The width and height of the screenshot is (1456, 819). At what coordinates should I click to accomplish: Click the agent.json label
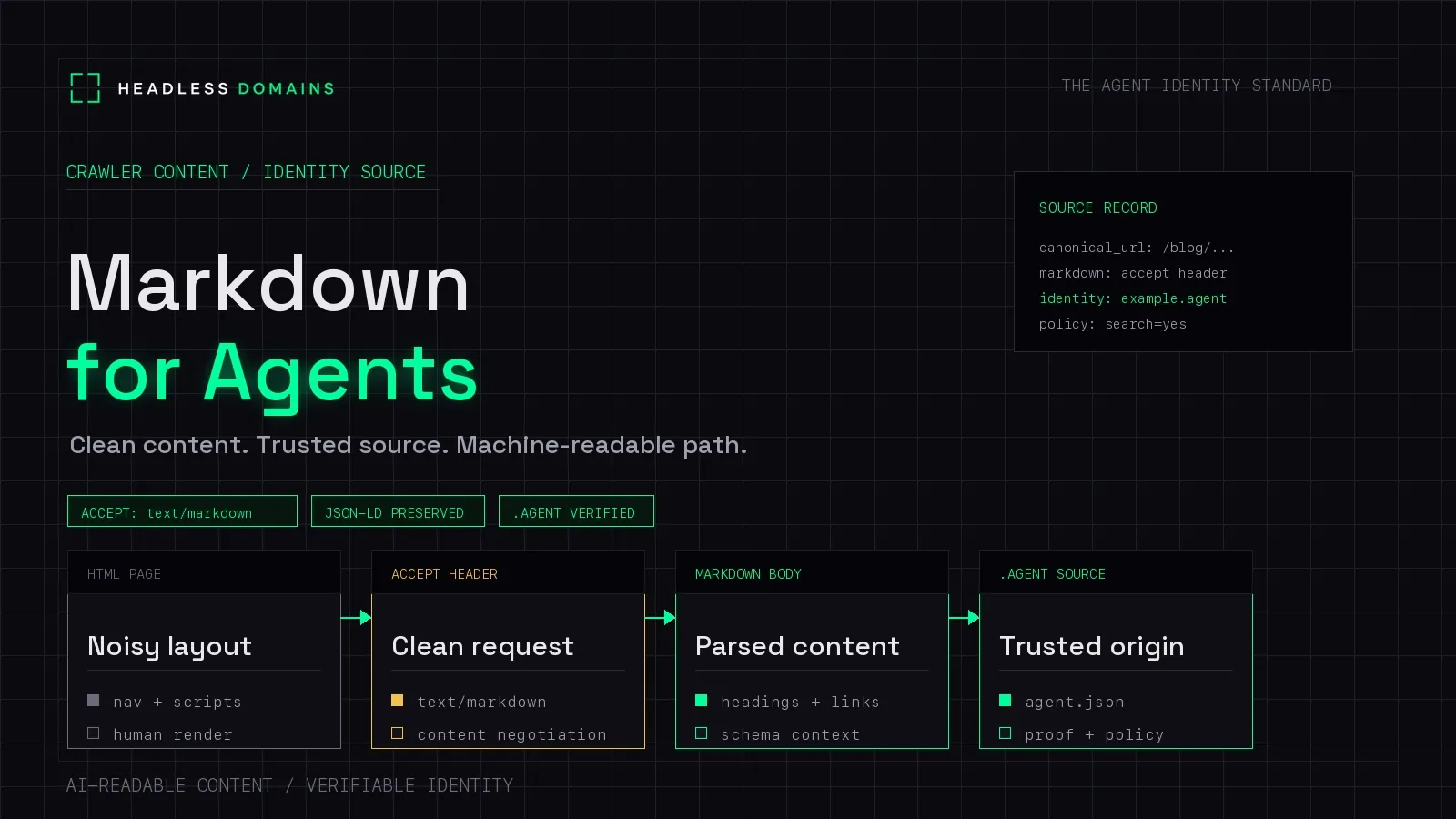1075,702
